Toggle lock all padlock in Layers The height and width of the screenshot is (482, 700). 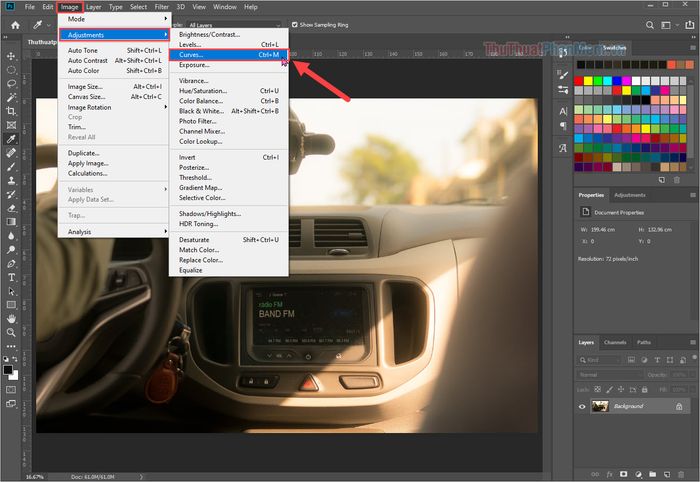[644, 390]
